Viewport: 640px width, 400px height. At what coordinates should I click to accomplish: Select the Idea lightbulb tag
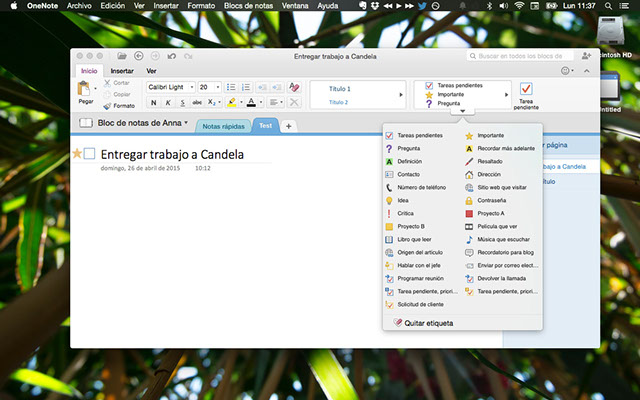(x=403, y=200)
